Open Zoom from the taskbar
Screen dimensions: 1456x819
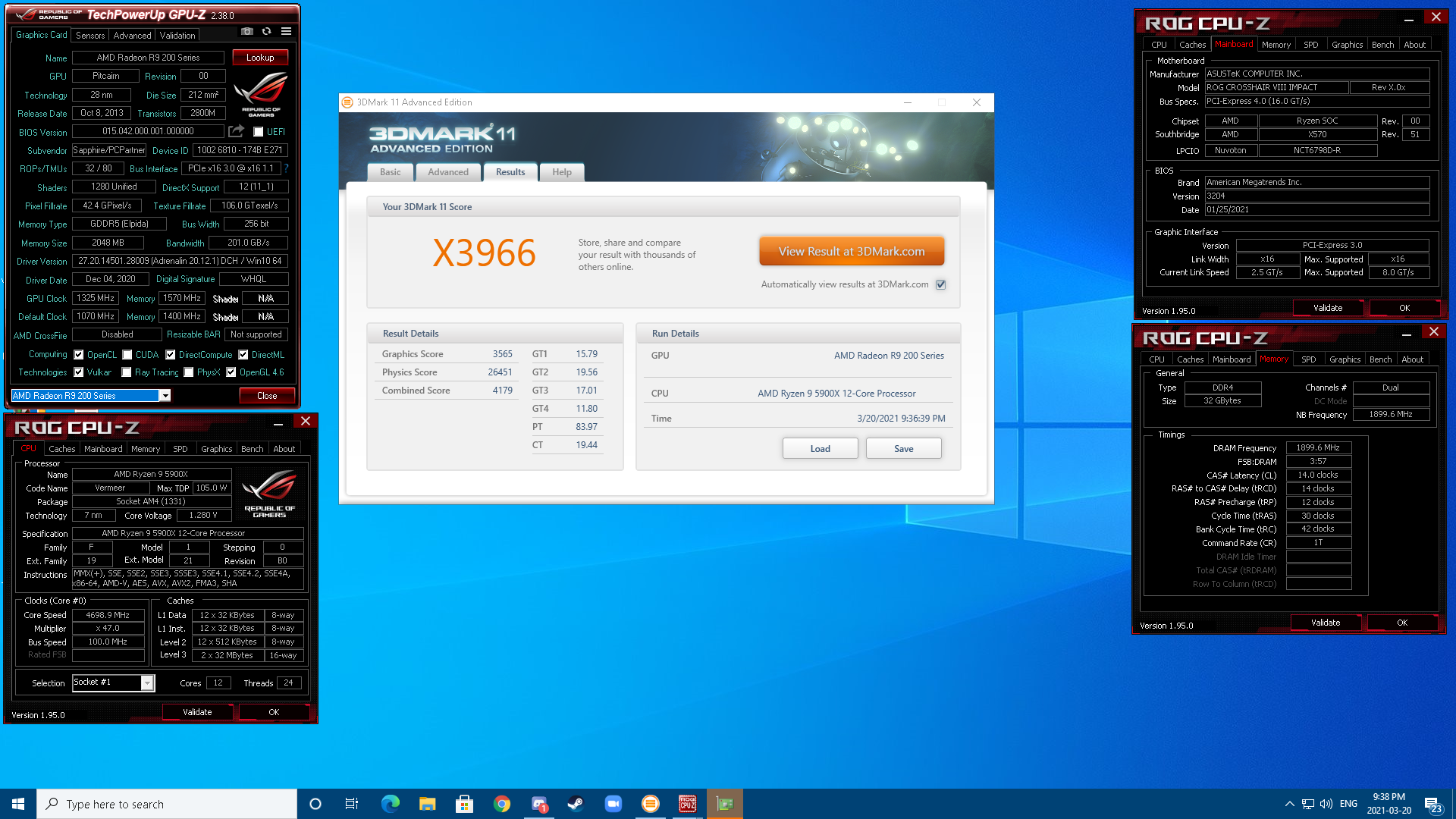613,804
